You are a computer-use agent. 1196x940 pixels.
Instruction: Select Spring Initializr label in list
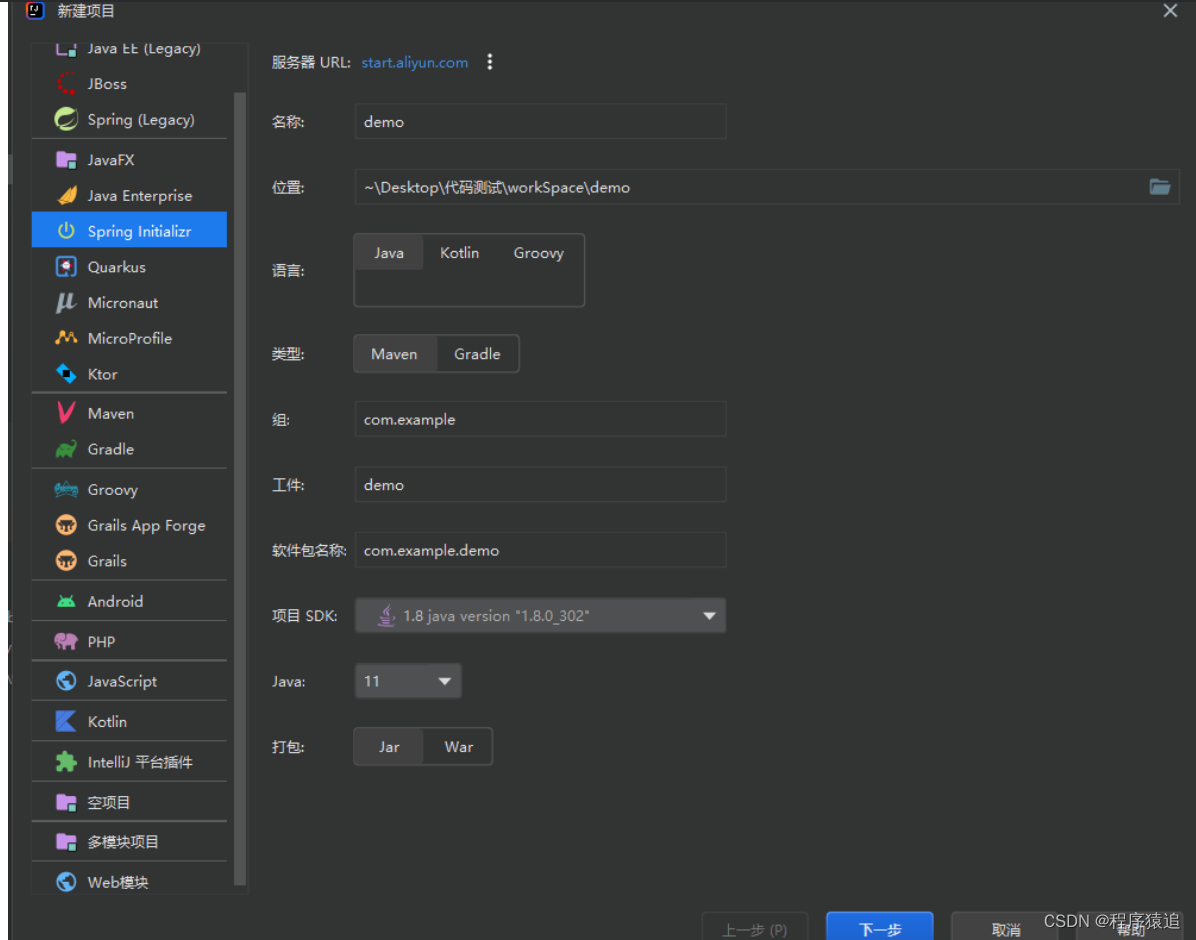click(140, 231)
